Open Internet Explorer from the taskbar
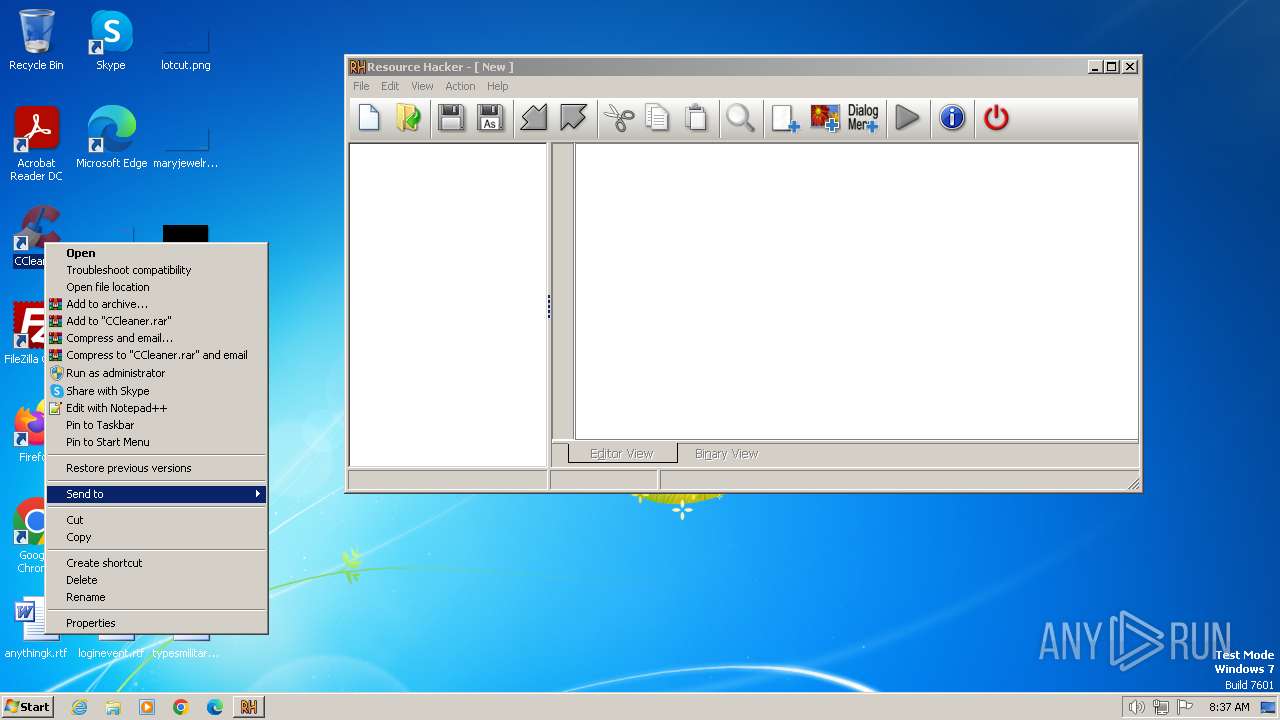The width and height of the screenshot is (1280, 720). tap(79, 707)
